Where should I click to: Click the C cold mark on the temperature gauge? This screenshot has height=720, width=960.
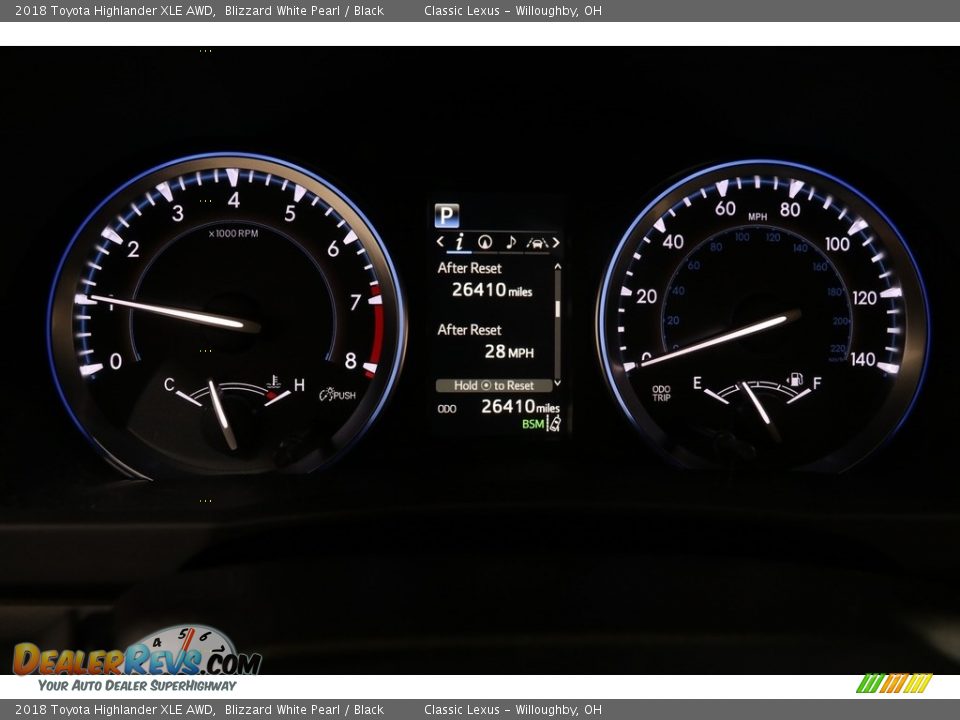pyautogui.click(x=169, y=384)
